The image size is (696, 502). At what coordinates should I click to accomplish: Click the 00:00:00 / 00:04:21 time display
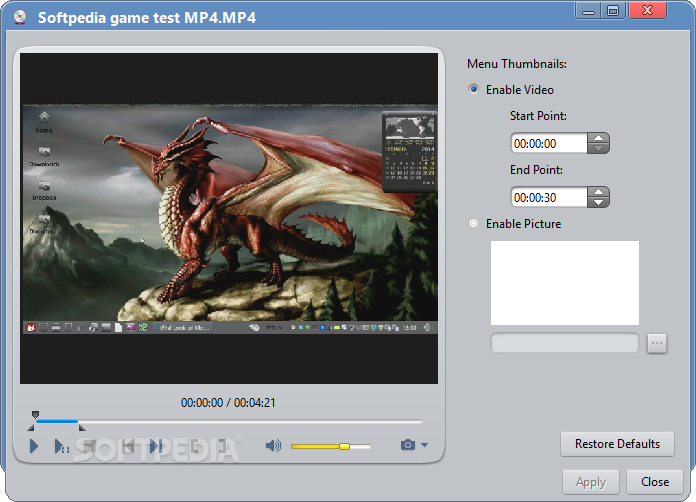228,403
